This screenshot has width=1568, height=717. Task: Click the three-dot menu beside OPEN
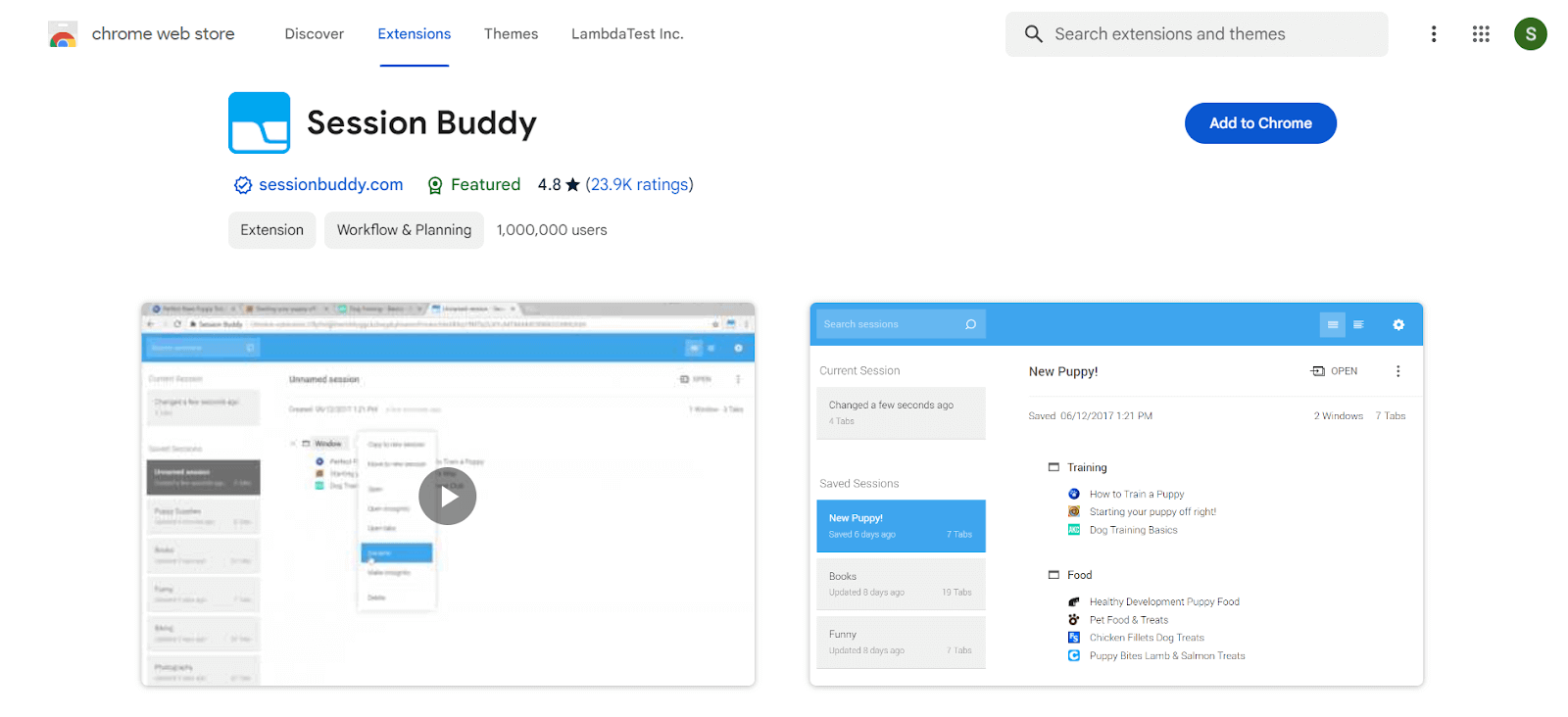click(1398, 371)
